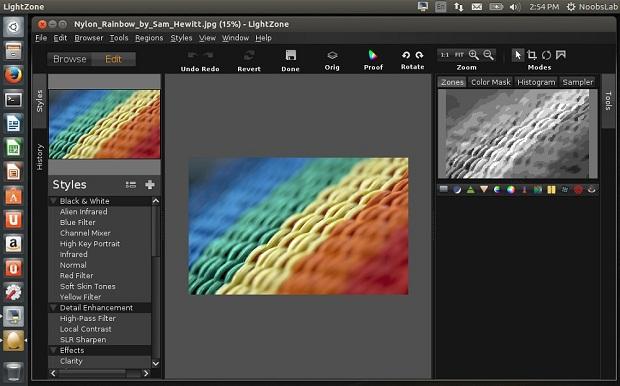Image resolution: width=620 pixels, height=386 pixels.
Task: Click the Done floppy disk icon
Action: pyautogui.click(x=291, y=55)
